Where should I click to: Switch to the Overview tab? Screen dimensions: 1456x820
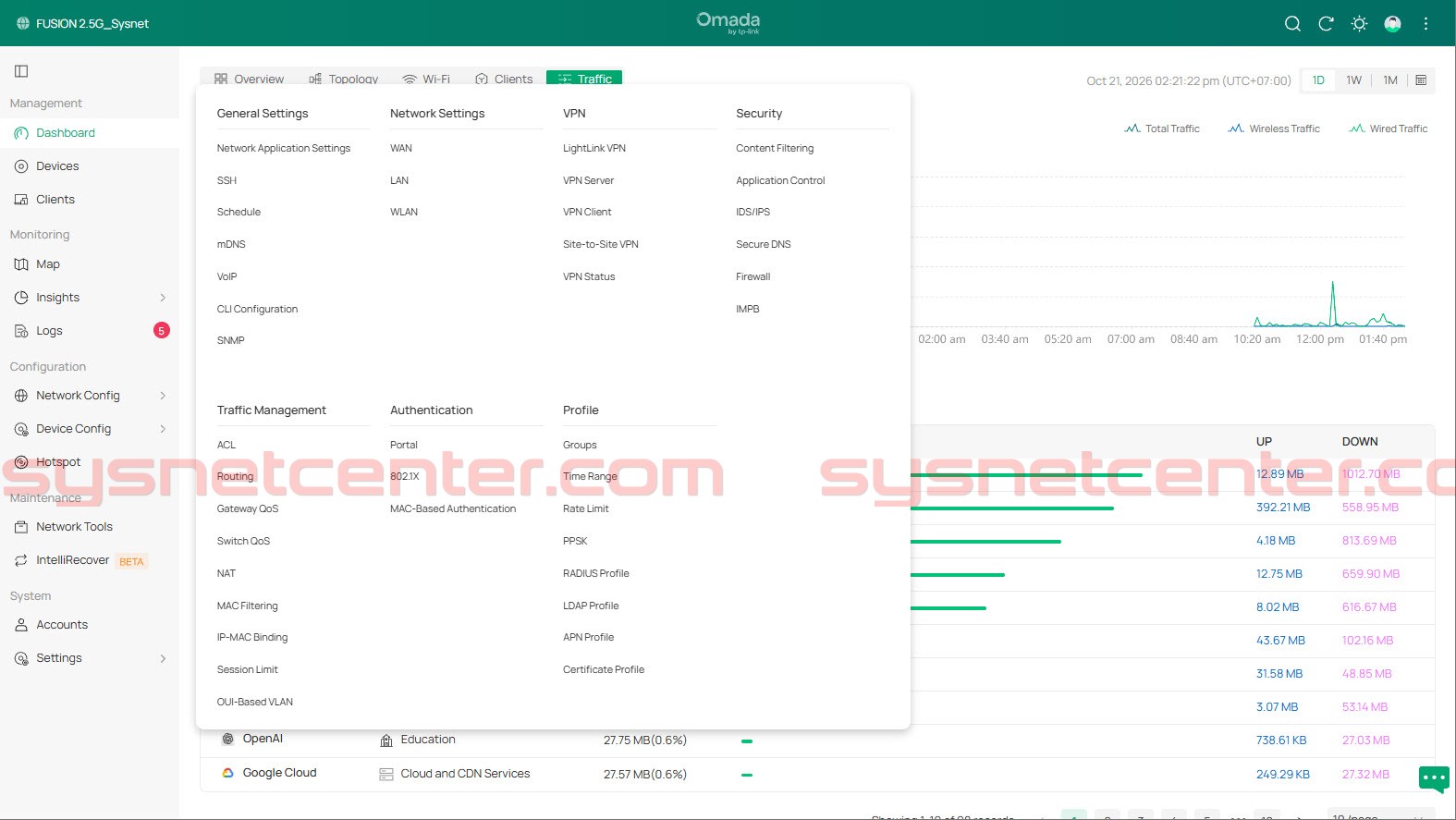249,79
